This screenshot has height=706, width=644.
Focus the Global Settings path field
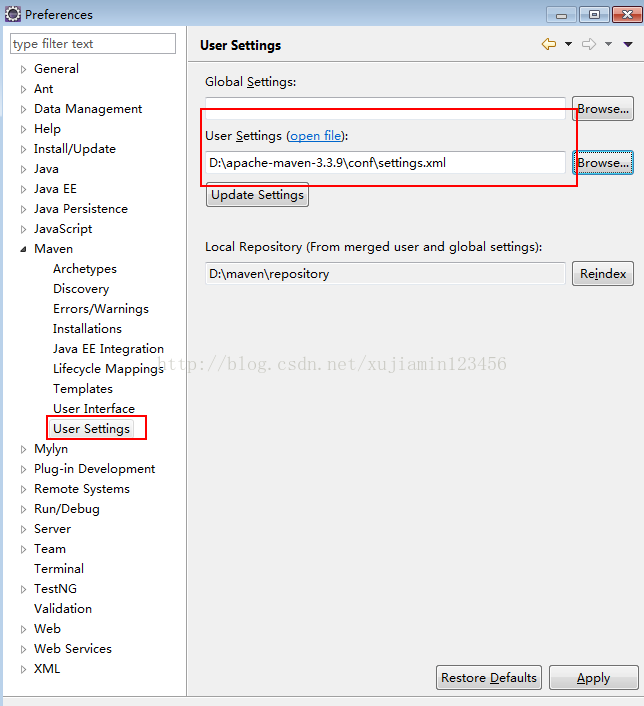[x=385, y=109]
